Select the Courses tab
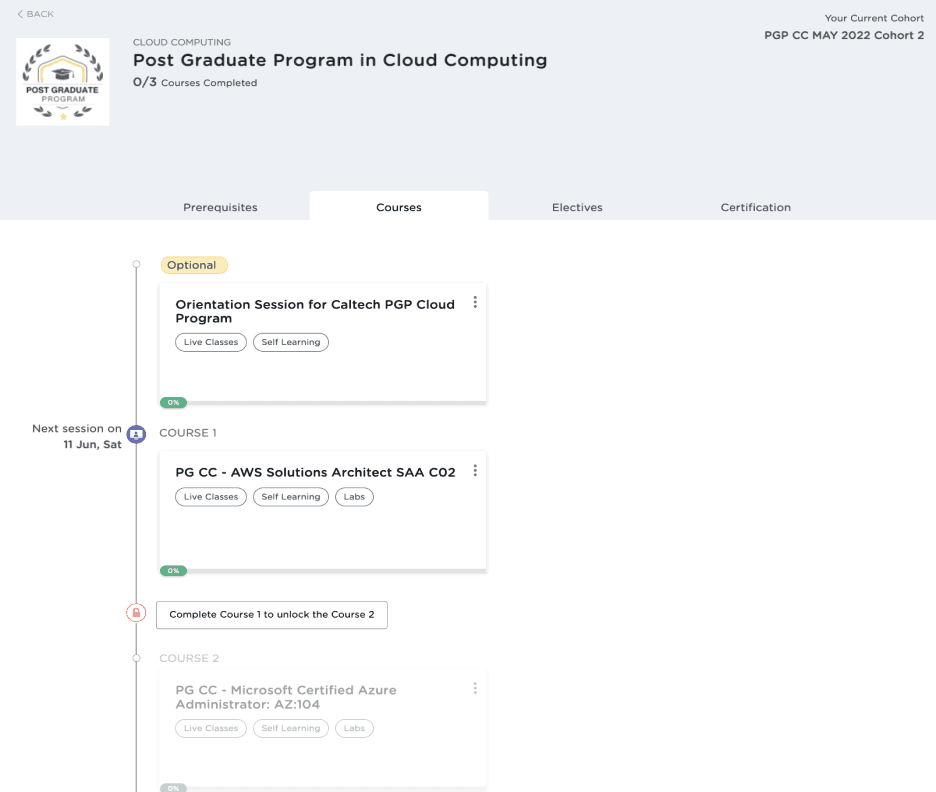Image resolution: width=936 pixels, height=792 pixels. 399,207
